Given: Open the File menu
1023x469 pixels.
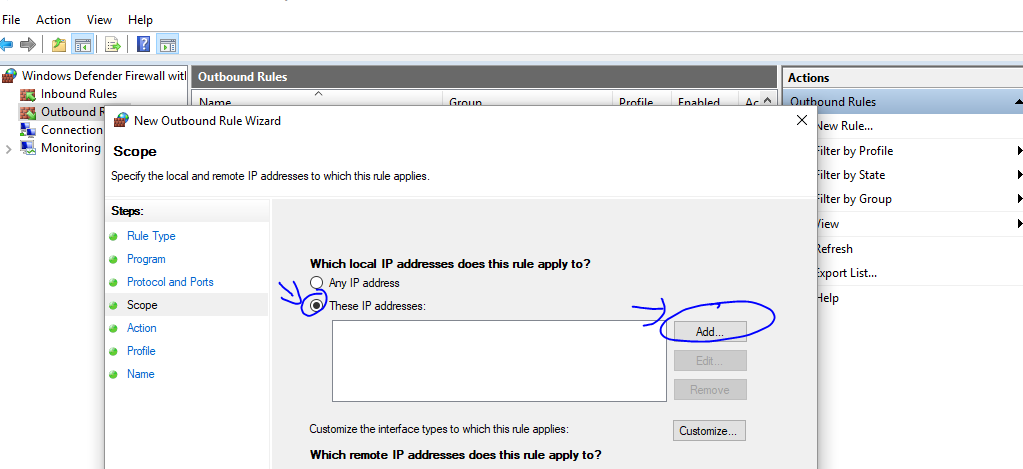Looking at the screenshot, I should (12, 20).
